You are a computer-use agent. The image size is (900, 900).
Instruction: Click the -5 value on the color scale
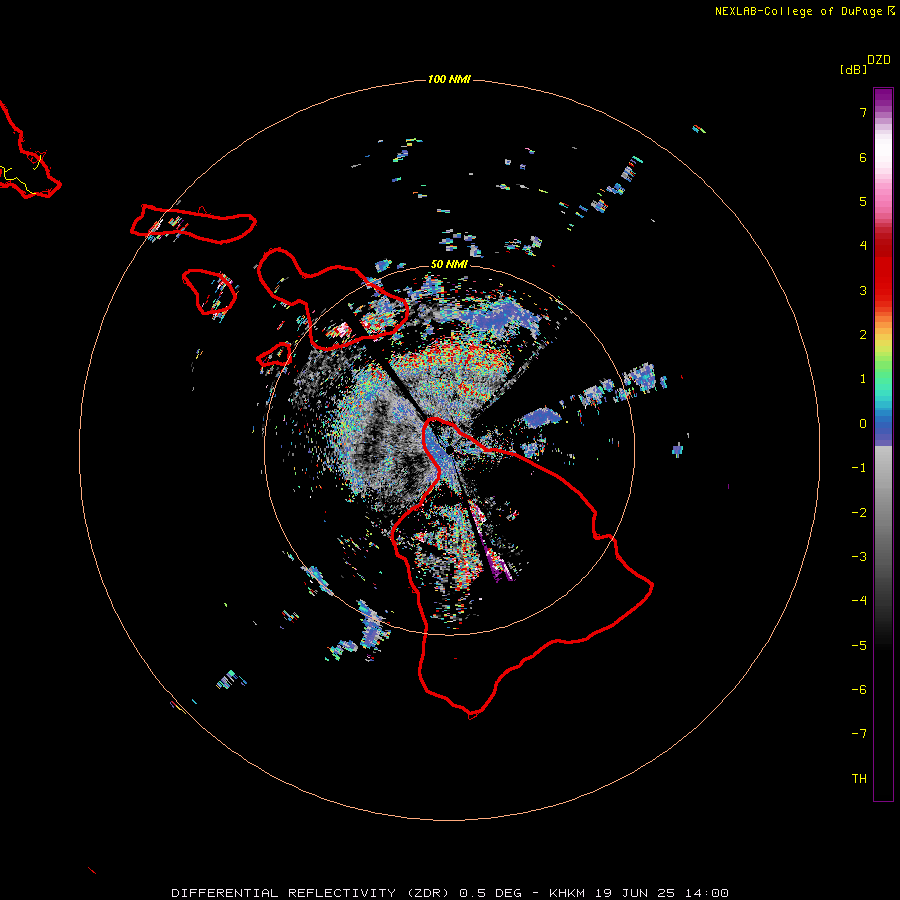[859, 646]
